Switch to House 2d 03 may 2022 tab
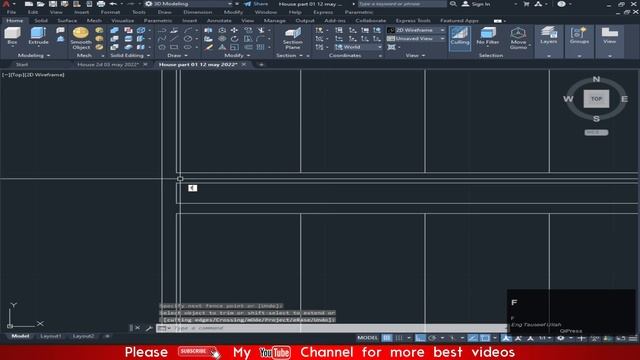 108,64
